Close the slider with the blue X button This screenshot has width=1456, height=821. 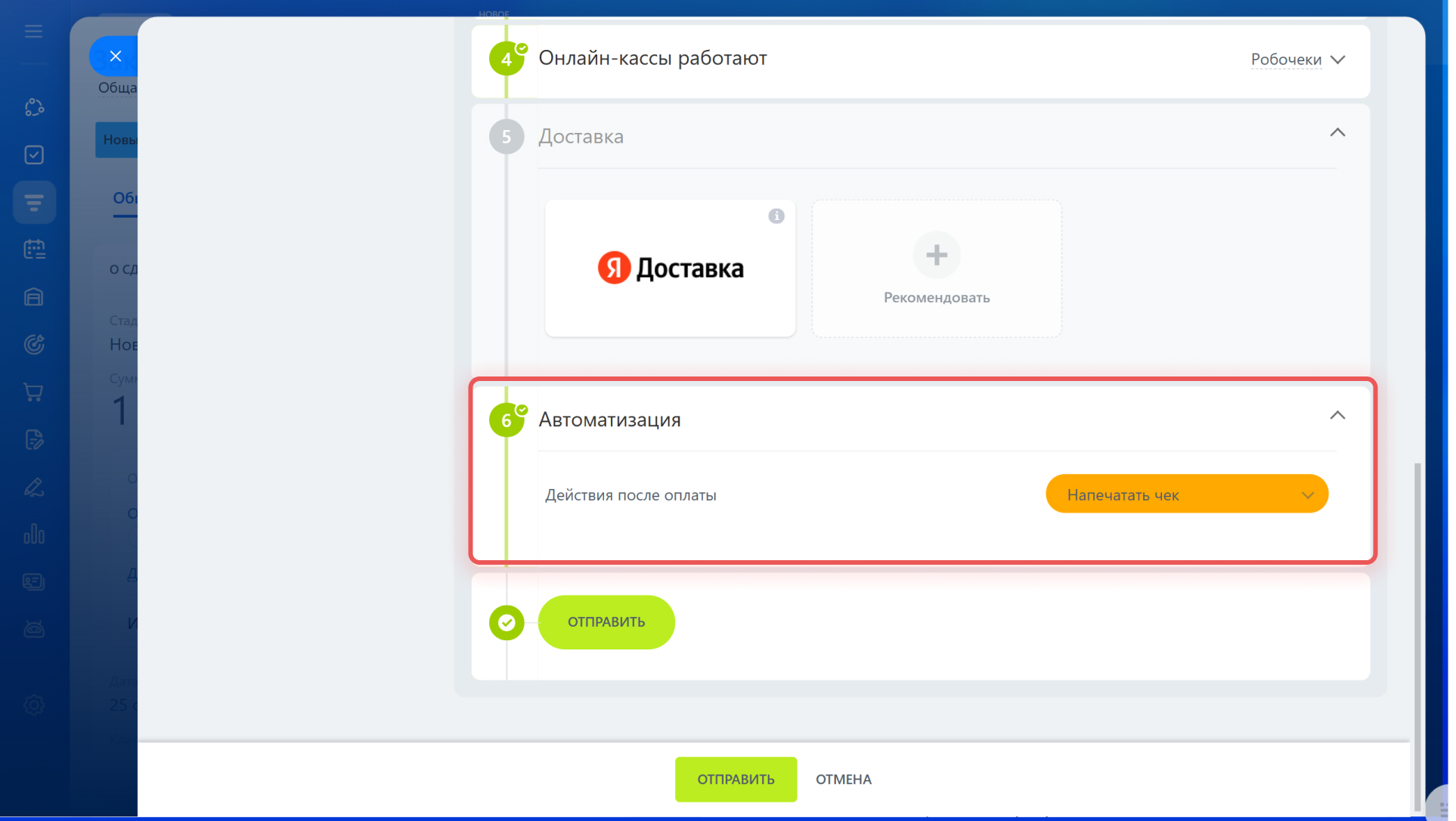(115, 56)
